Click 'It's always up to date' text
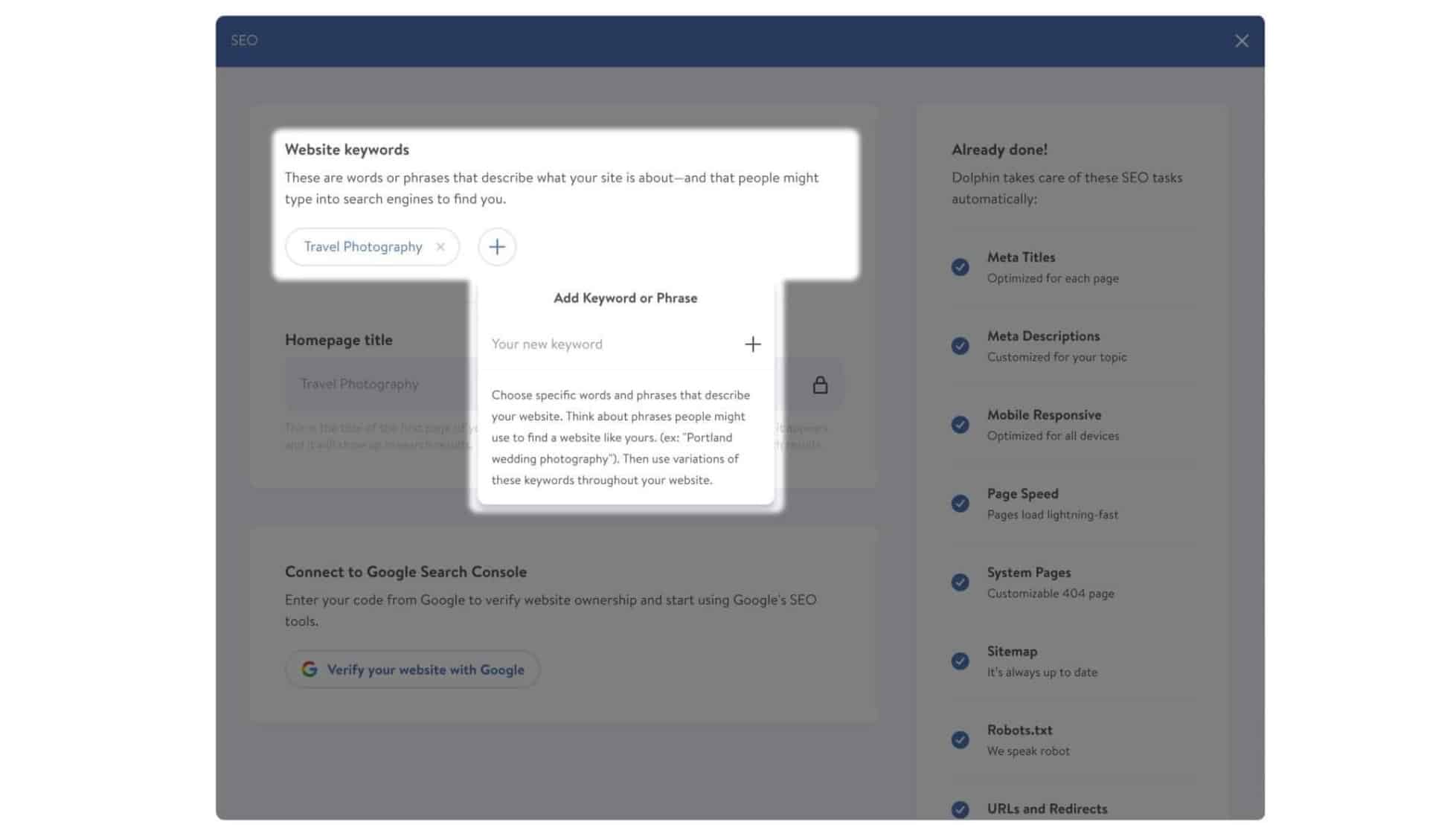The width and height of the screenshot is (1456, 825). 1042,672
